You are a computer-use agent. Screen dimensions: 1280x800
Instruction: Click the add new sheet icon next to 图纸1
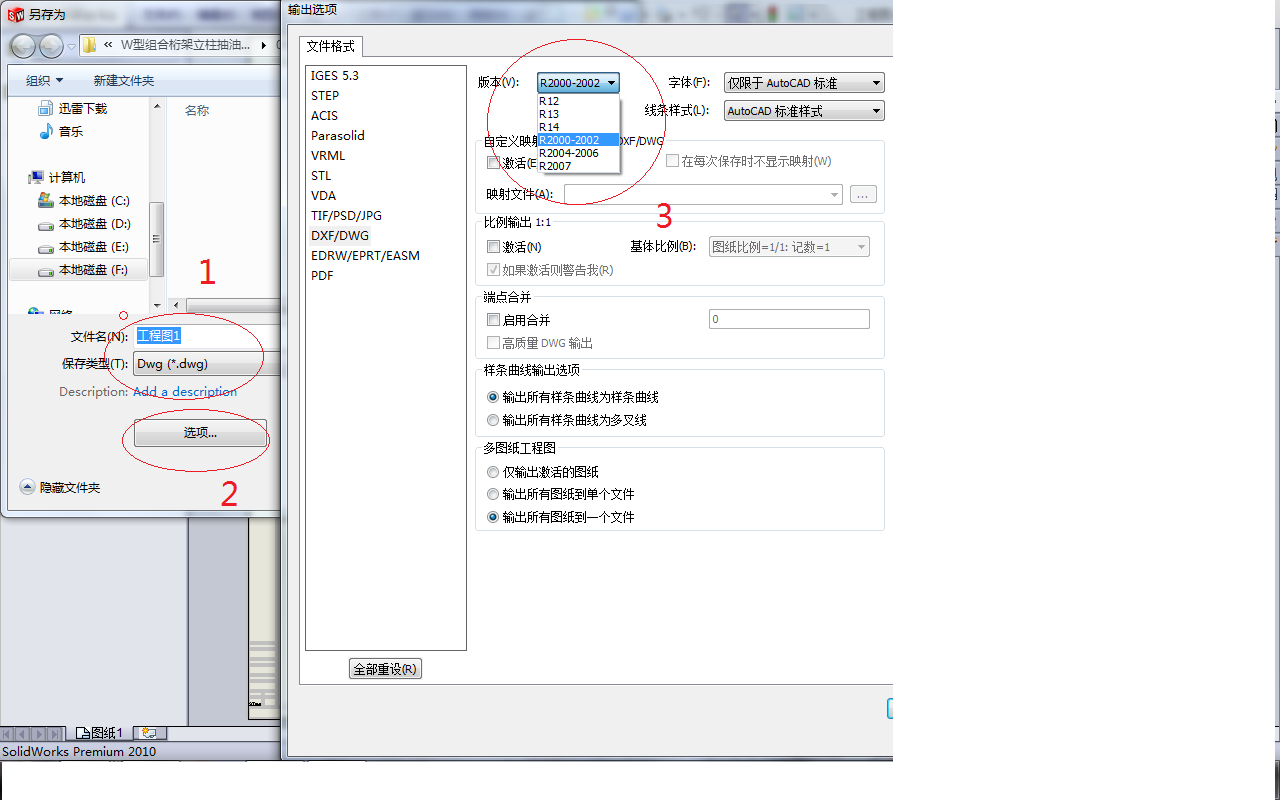click(150, 733)
